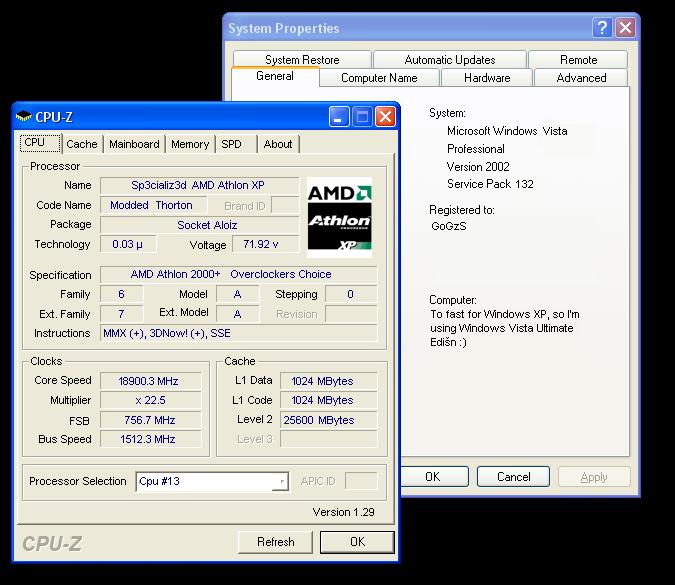Select the Automatic Updates tab
The image size is (675, 585).
(x=449, y=60)
